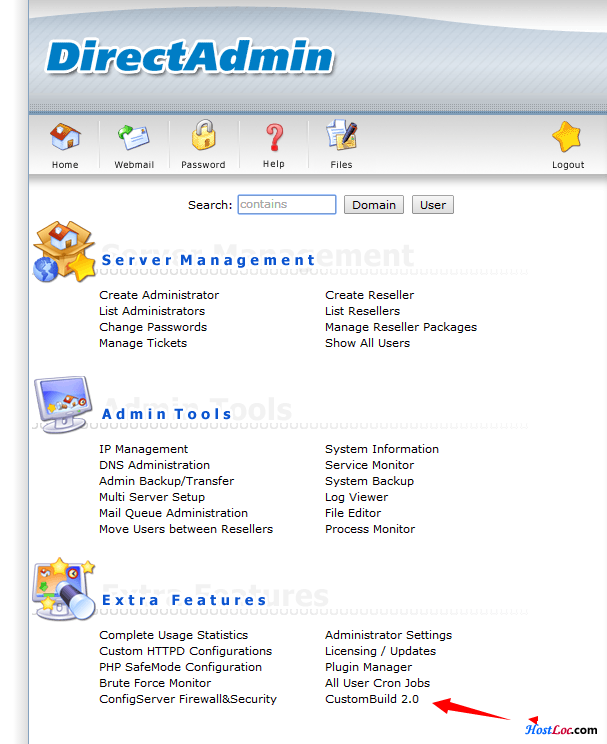The height and width of the screenshot is (744, 607).
Task: Open List Administrators link
Action: click(152, 311)
